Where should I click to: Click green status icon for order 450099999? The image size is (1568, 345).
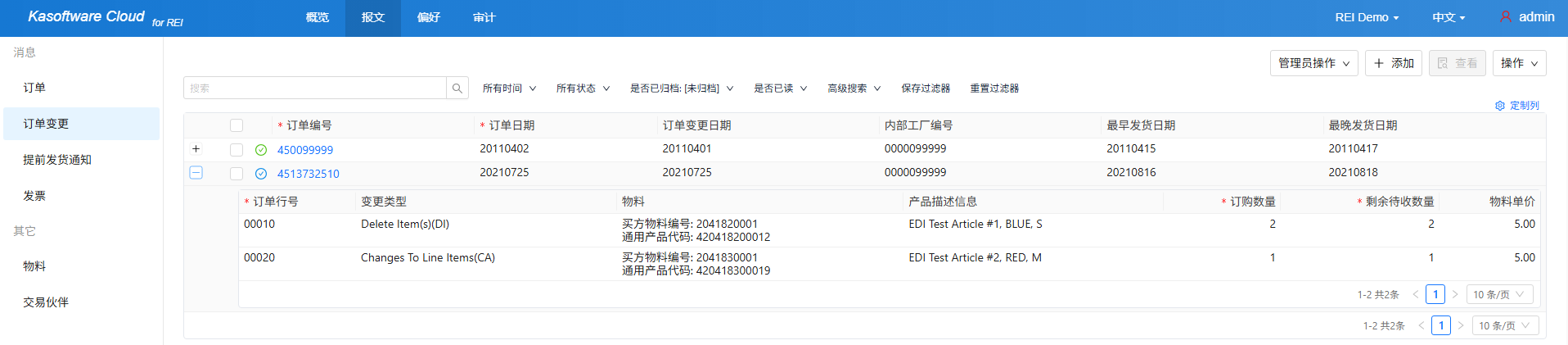point(261,150)
